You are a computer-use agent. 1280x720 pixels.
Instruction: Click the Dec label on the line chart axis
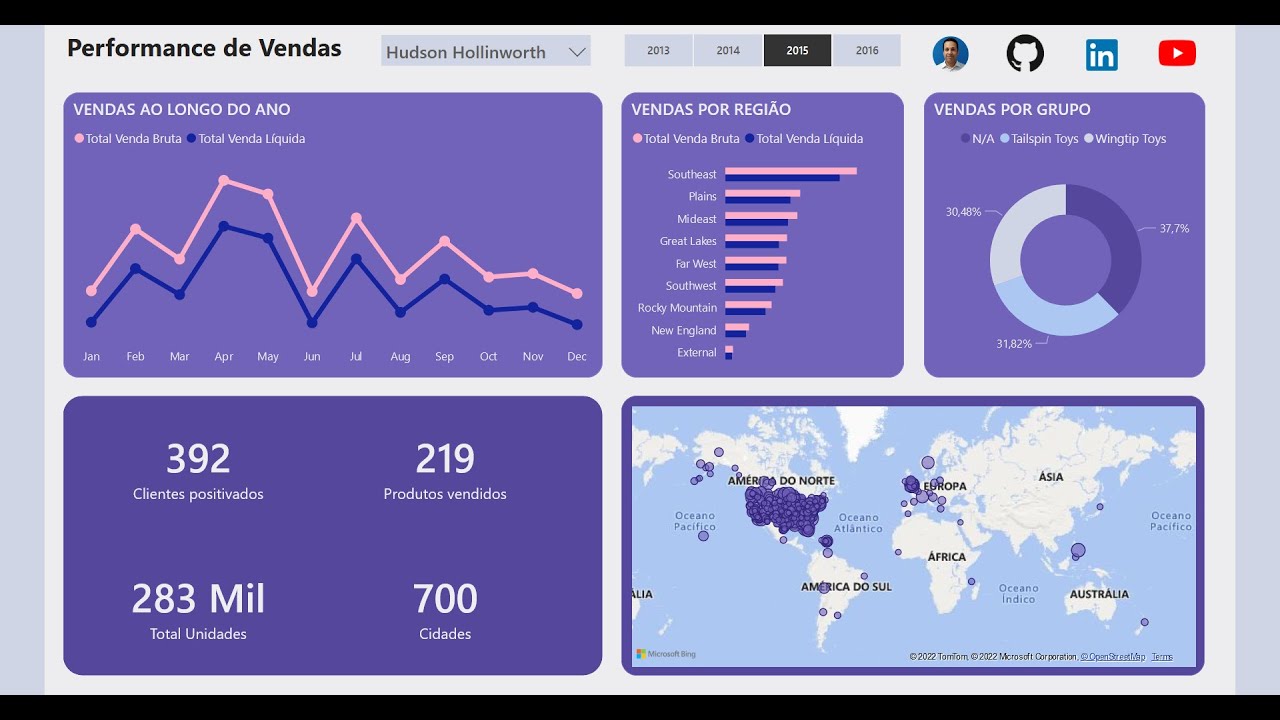click(x=577, y=356)
